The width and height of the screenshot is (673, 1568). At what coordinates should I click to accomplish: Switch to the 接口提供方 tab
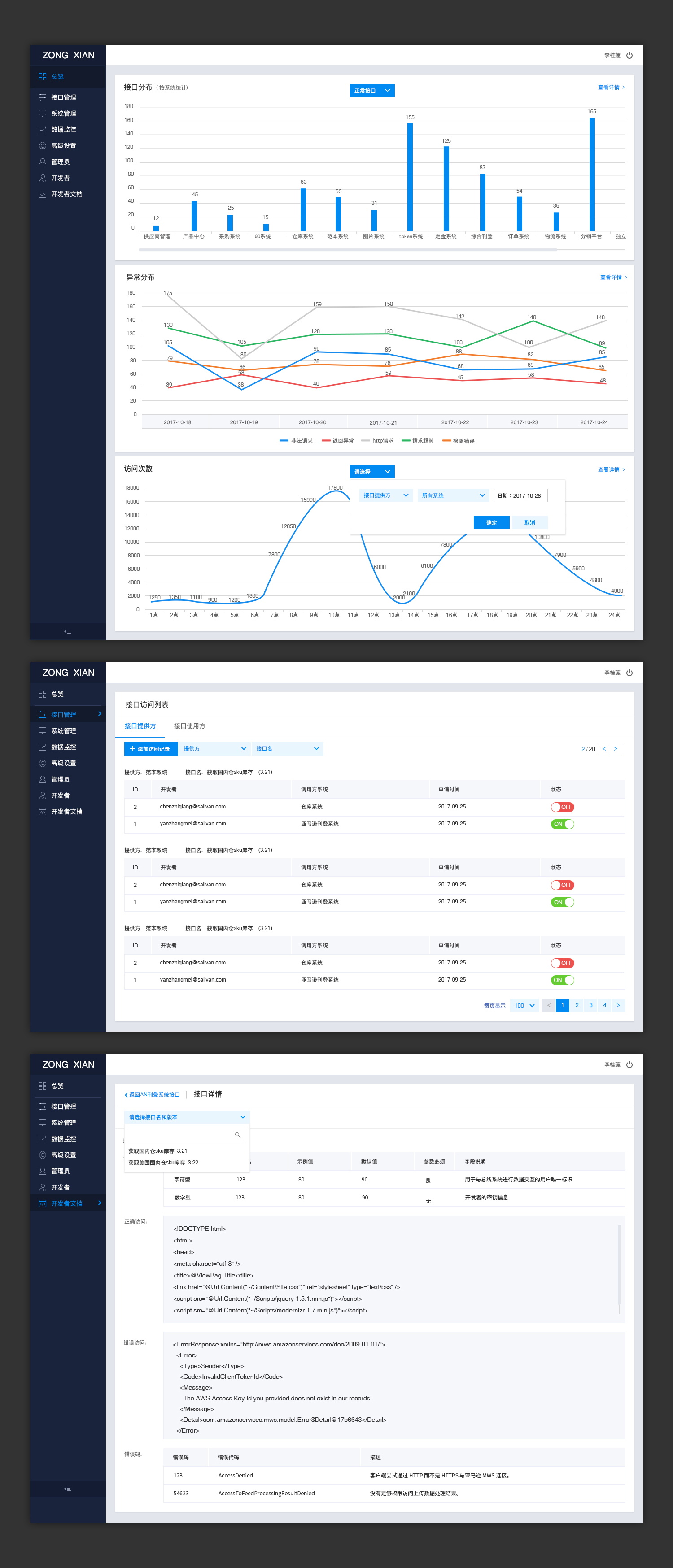click(140, 725)
